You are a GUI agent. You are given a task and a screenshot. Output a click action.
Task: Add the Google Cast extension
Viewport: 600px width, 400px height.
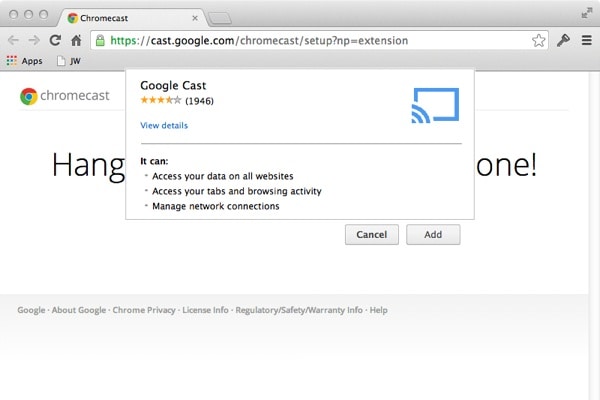coord(433,235)
